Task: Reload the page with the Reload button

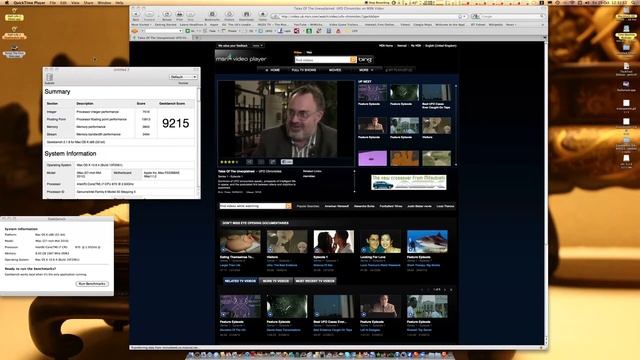Action: [x=167, y=15]
